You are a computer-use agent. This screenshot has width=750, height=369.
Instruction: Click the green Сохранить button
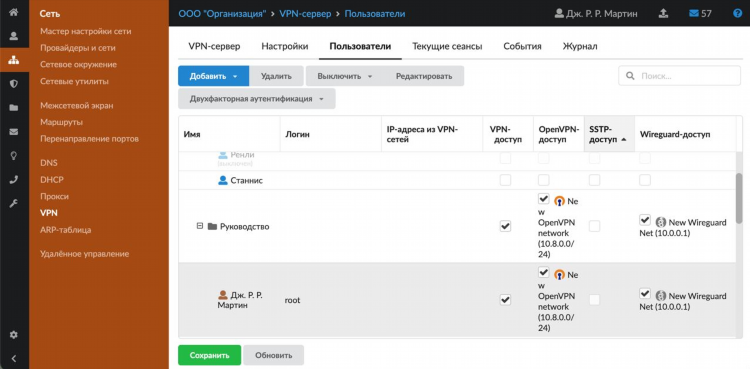tap(209, 356)
